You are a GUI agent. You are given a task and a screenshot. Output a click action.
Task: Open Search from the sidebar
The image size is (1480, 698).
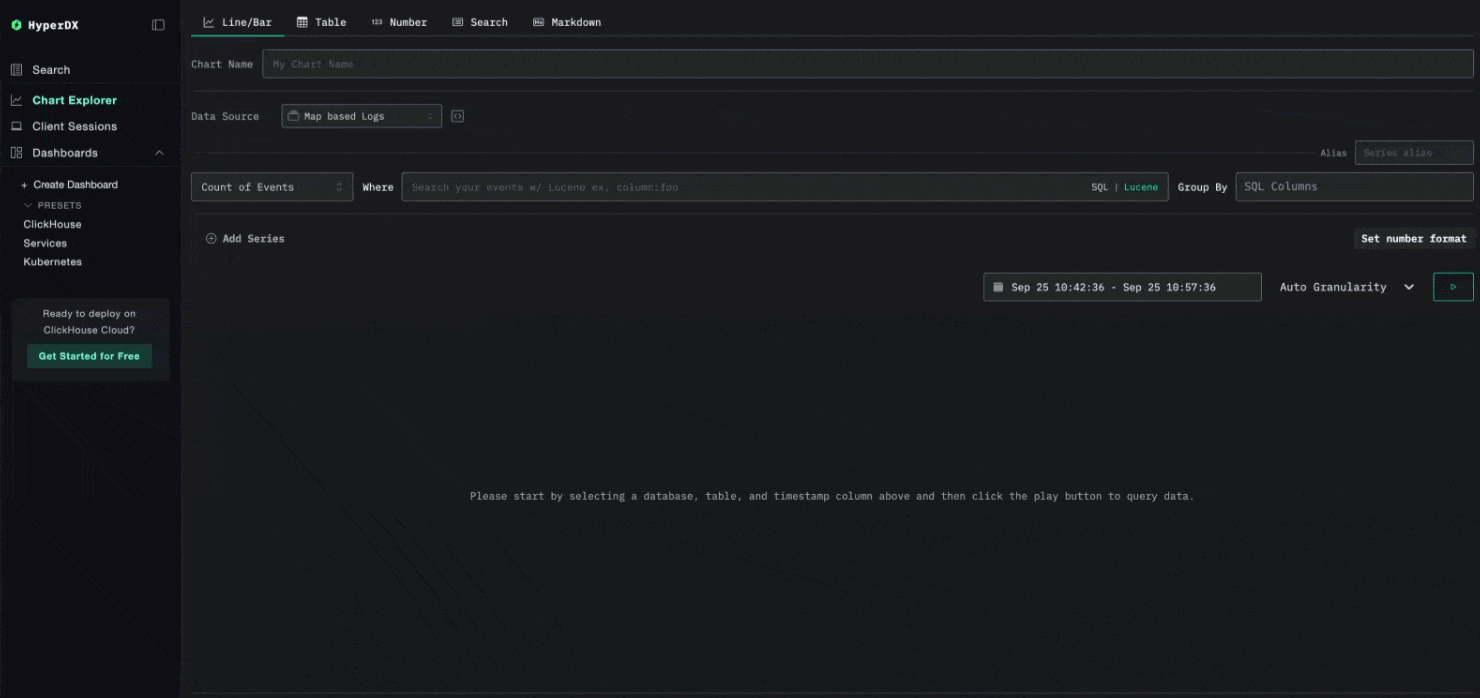click(x=50, y=70)
